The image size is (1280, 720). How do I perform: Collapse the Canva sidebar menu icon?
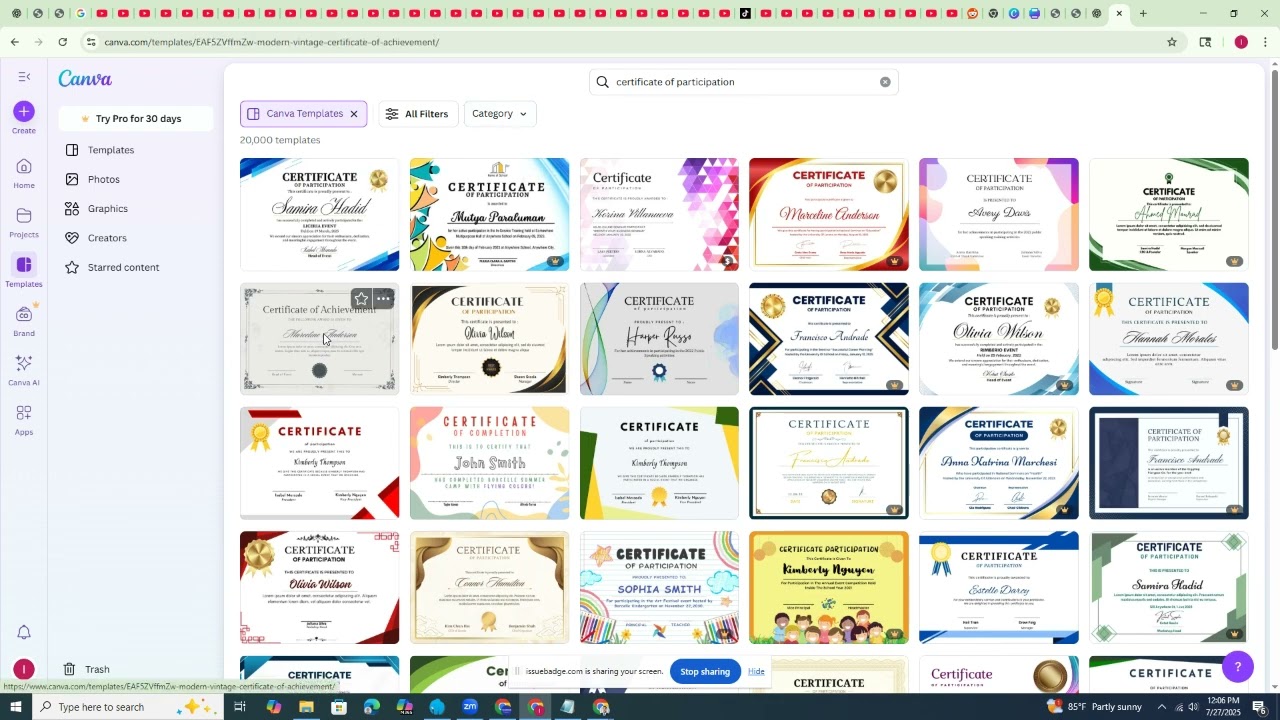pos(24,77)
